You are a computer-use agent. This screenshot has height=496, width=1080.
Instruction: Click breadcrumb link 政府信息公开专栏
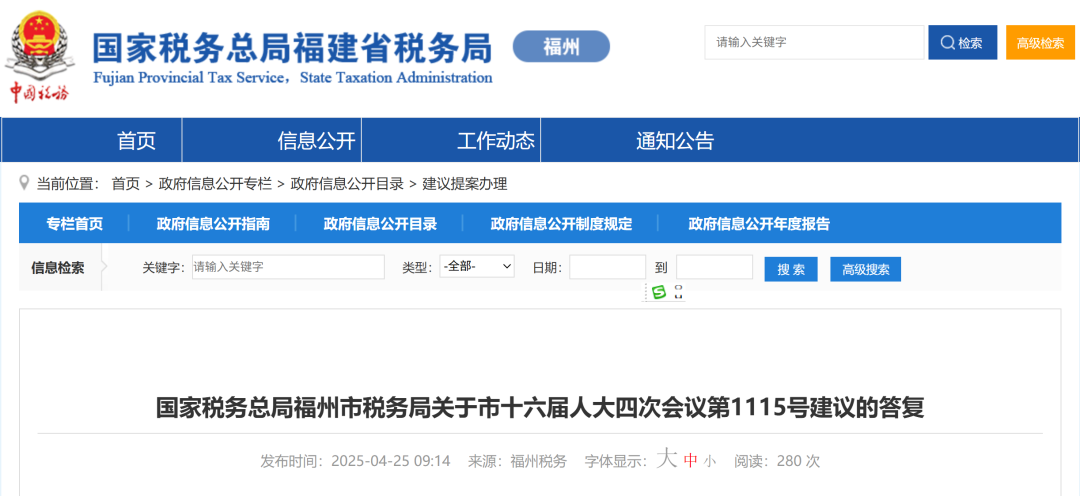[215, 184]
